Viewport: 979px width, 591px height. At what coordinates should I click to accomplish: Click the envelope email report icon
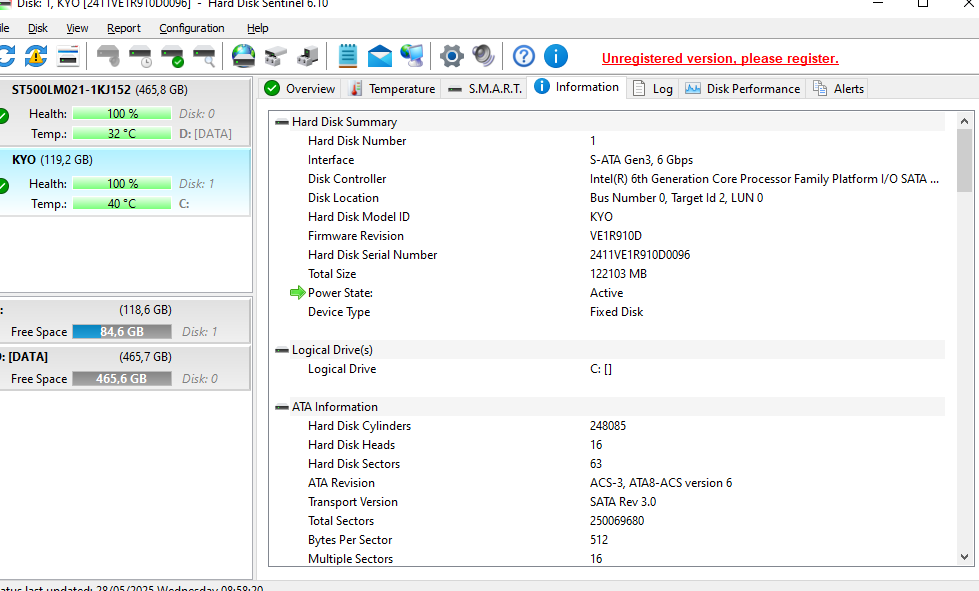(379, 56)
